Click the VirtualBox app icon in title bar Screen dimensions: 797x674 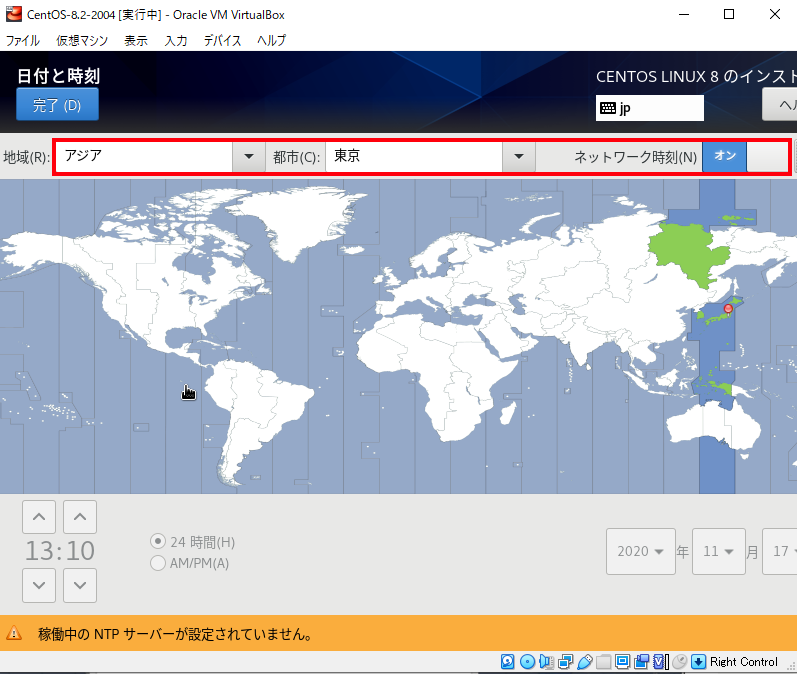pyautogui.click(x=14, y=14)
